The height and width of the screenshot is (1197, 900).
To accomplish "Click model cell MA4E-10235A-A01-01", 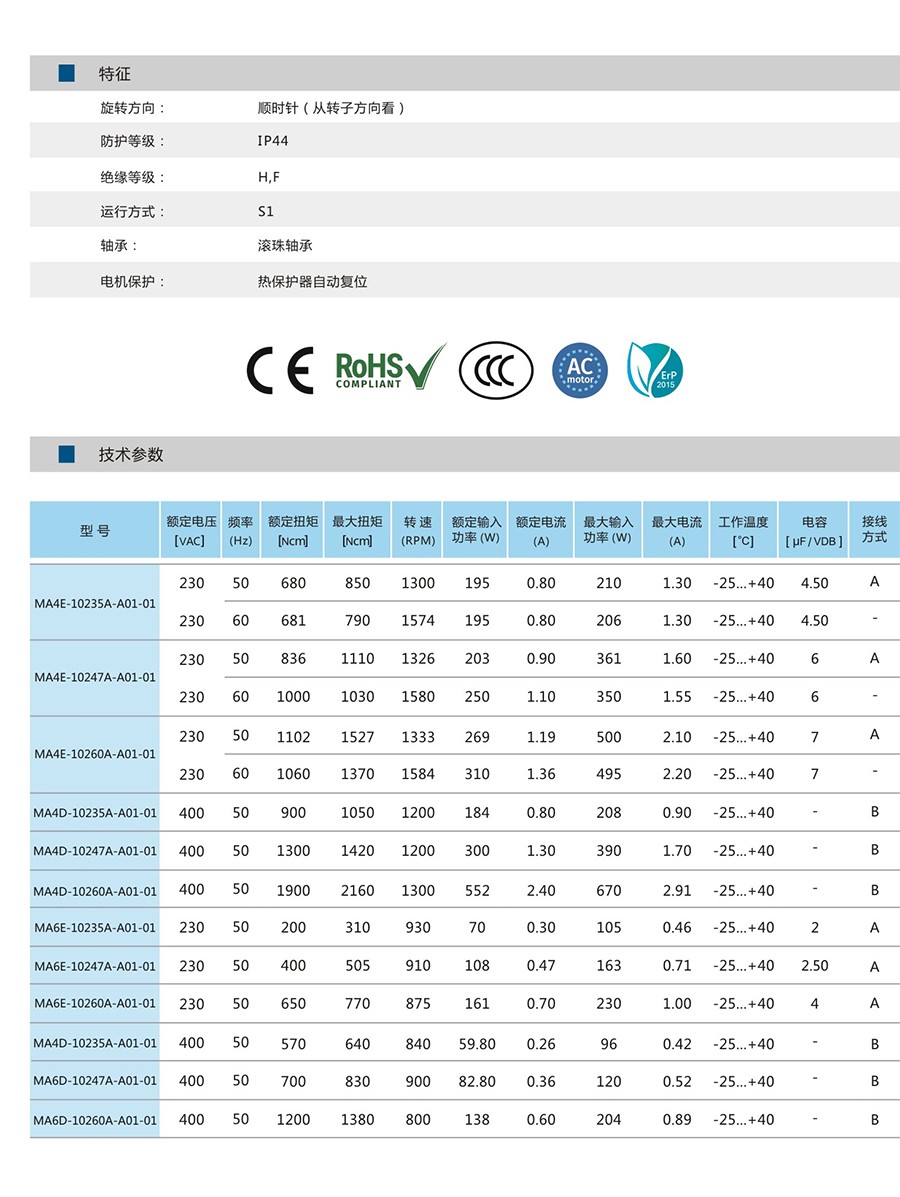I will point(95,603).
